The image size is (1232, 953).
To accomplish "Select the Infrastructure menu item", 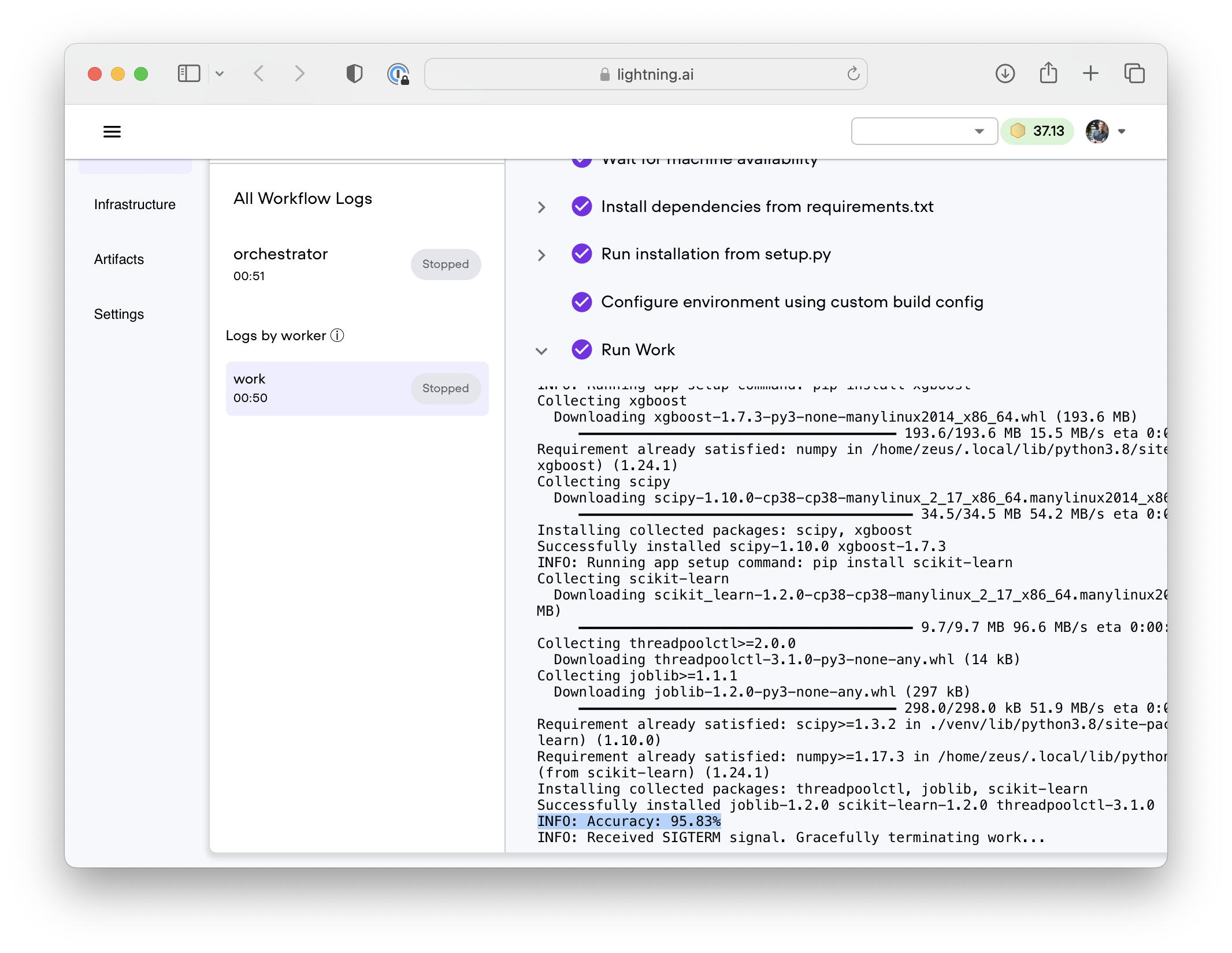I will tap(133, 204).
